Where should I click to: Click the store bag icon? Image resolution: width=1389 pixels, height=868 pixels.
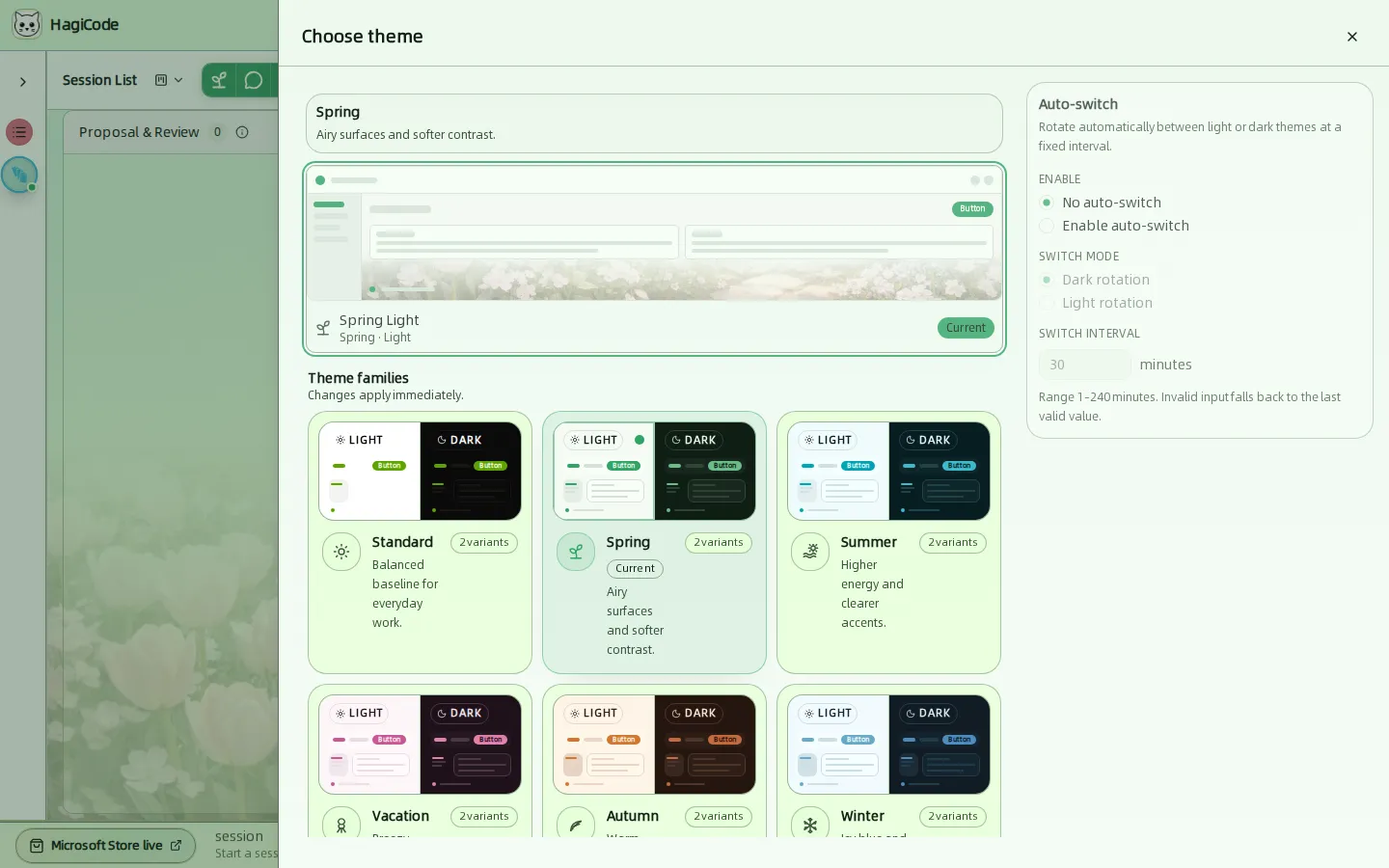[37, 846]
